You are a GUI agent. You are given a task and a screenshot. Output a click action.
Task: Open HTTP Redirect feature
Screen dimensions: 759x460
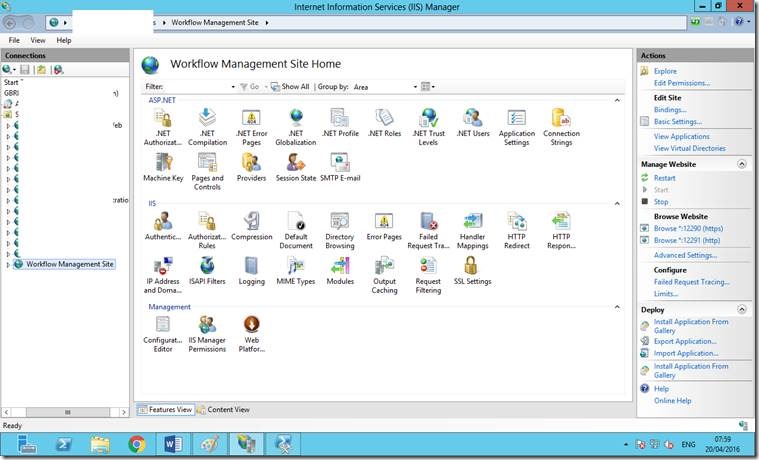[x=516, y=230]
